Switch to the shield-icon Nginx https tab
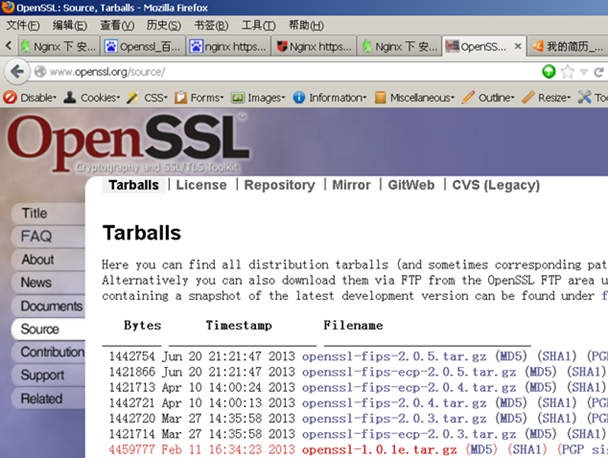Viewport: 608px width, 458px height. click(x=313, y=47)
